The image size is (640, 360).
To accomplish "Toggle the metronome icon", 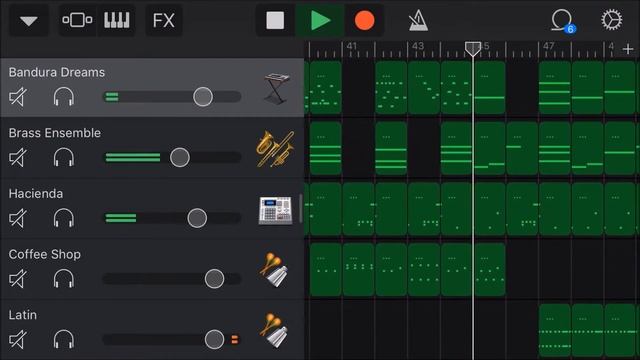I will coord(418,20).
